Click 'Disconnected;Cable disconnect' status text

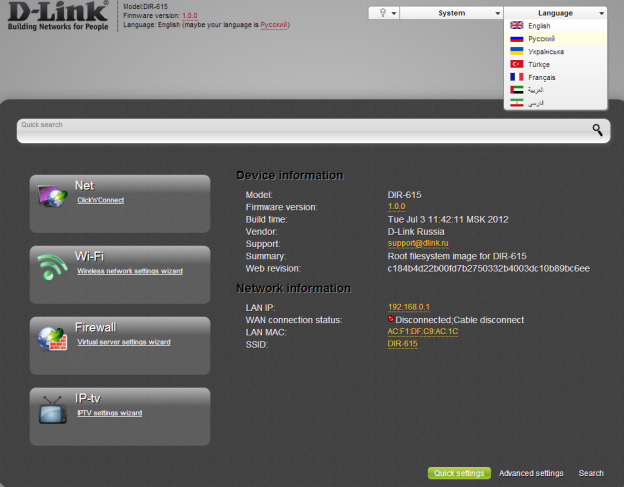point(459,320)
